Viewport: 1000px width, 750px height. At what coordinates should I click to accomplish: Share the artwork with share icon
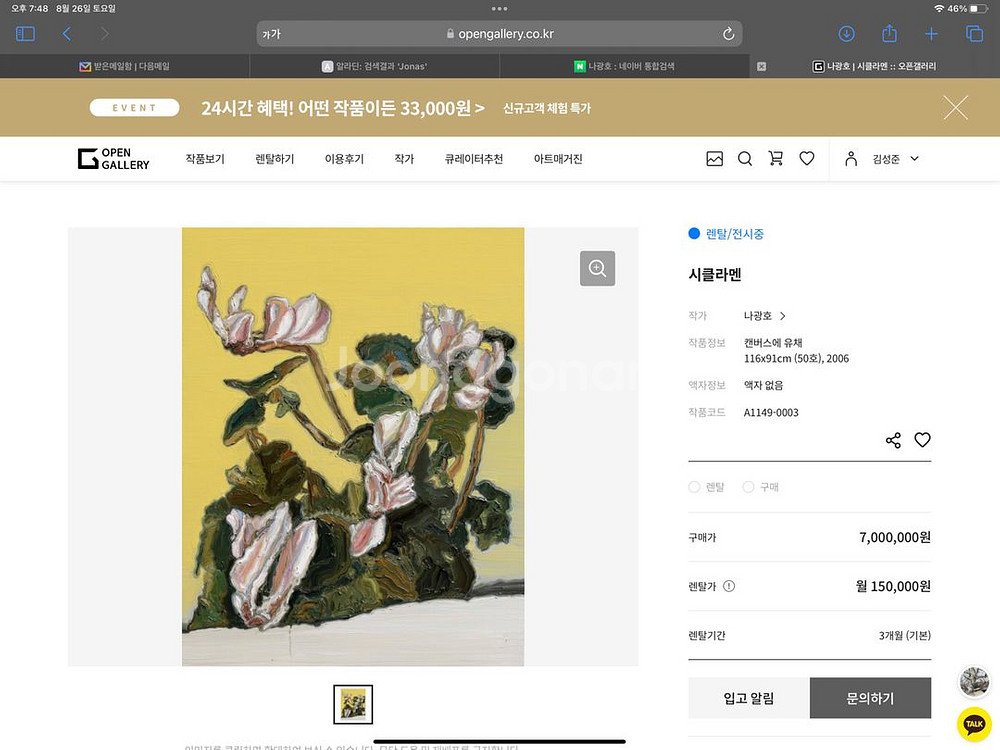[893, 440]
